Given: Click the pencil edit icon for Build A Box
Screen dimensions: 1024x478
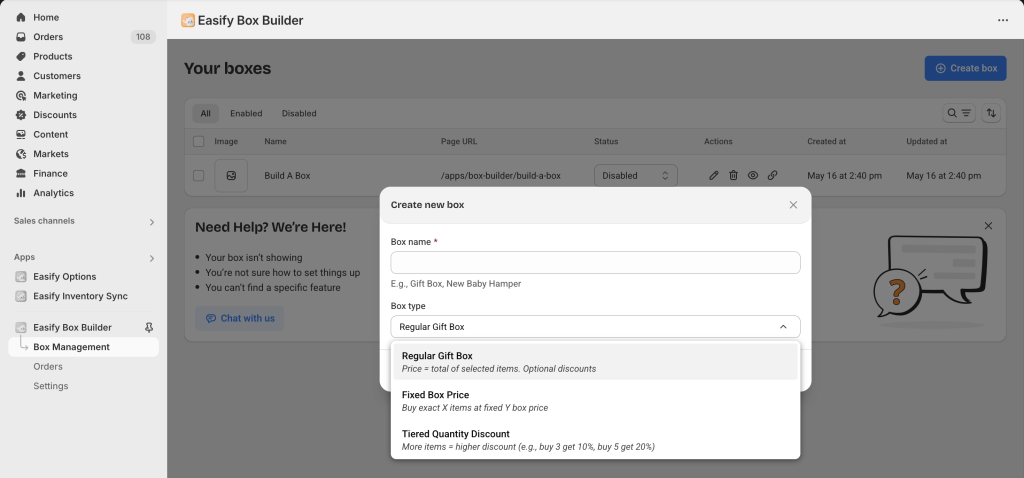Looking at the screenshot, I should 714,175.
